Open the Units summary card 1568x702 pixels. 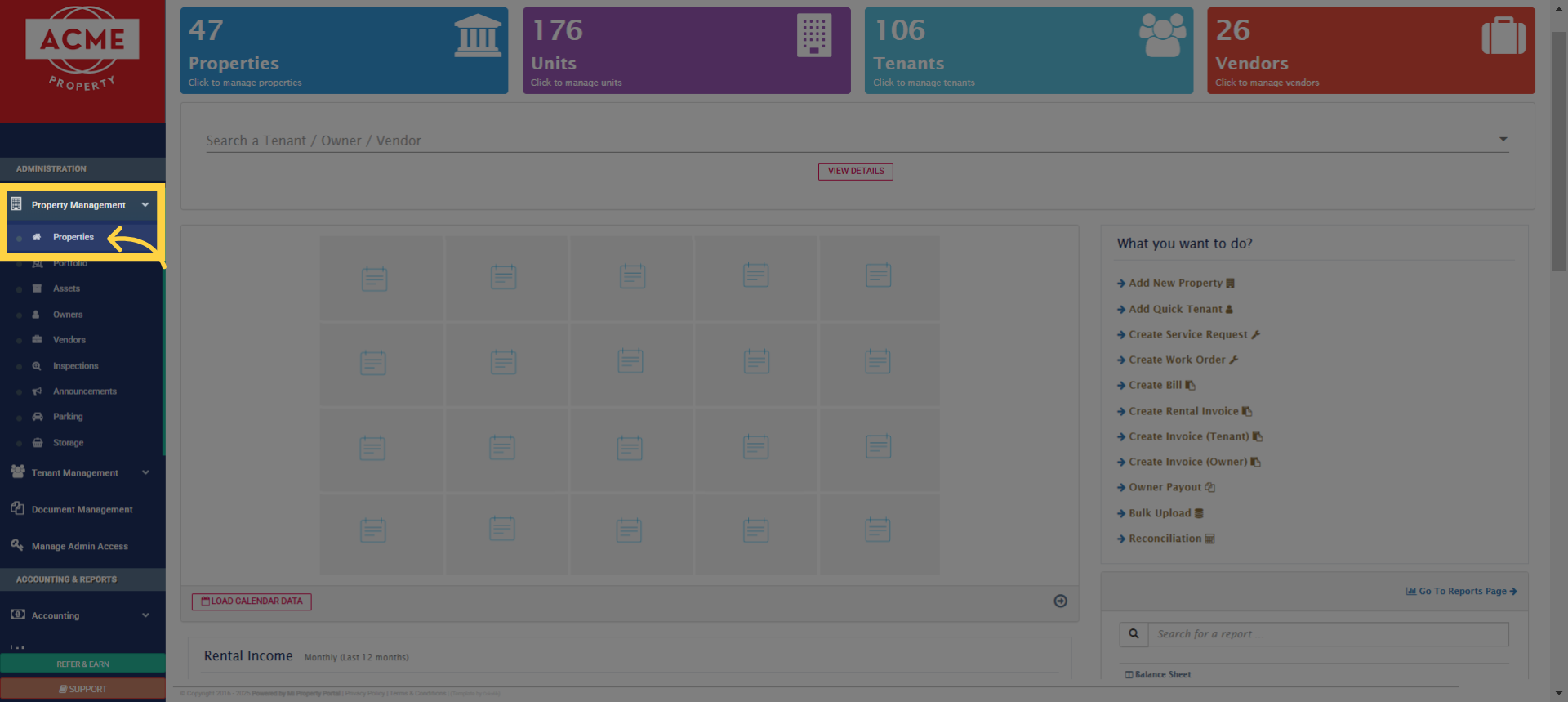tap(686, 51)
